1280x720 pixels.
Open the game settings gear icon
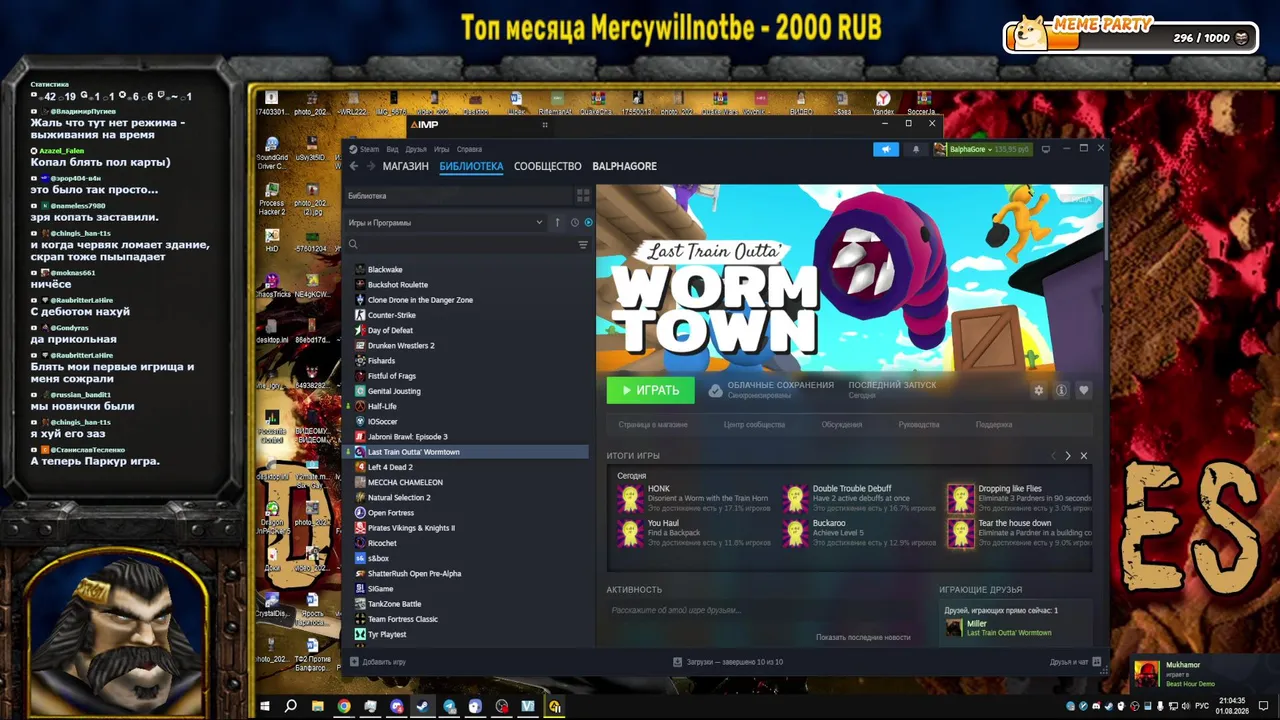click(x=1038, y=390)
